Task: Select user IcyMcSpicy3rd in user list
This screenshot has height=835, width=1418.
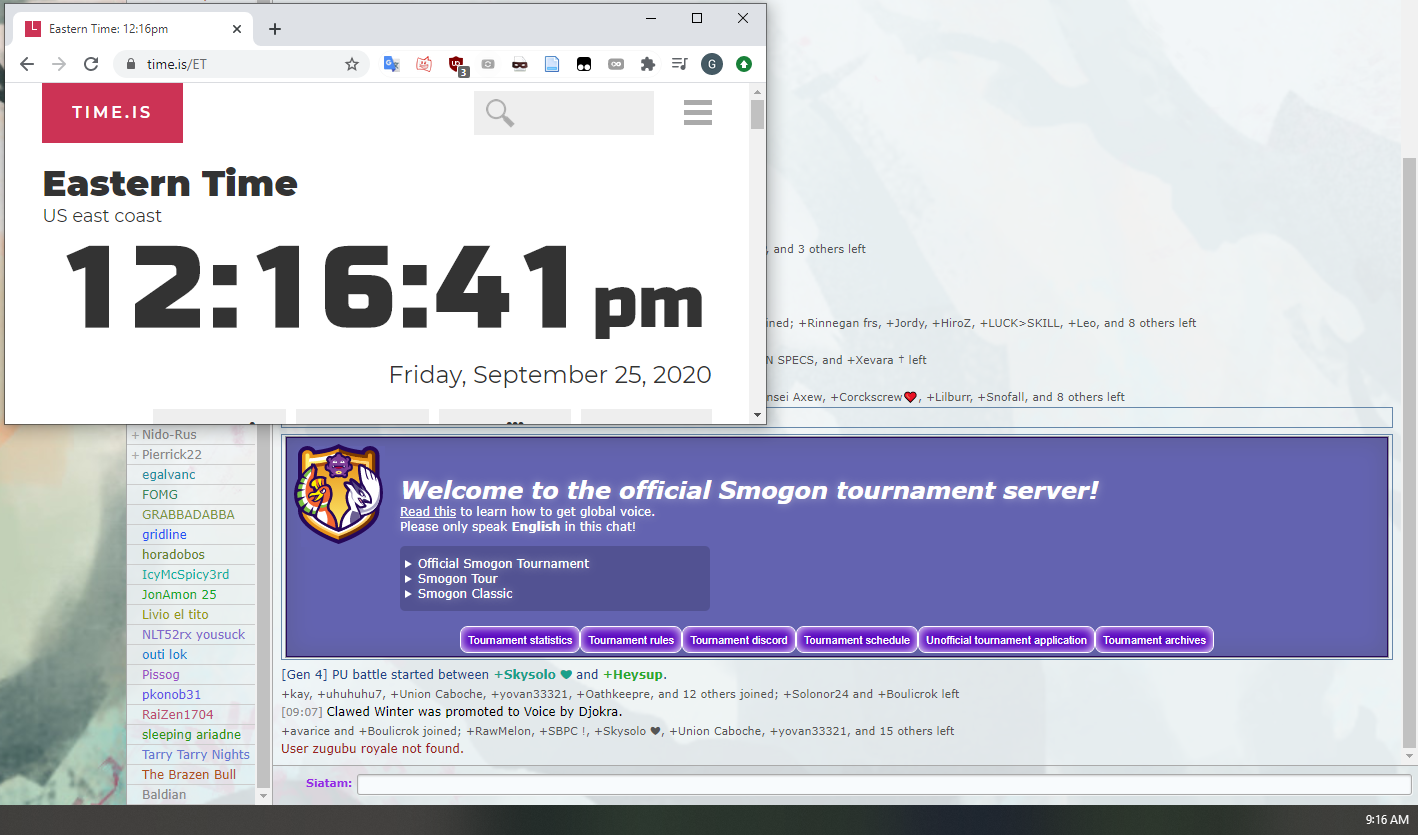Action: (x=192, y=575)
